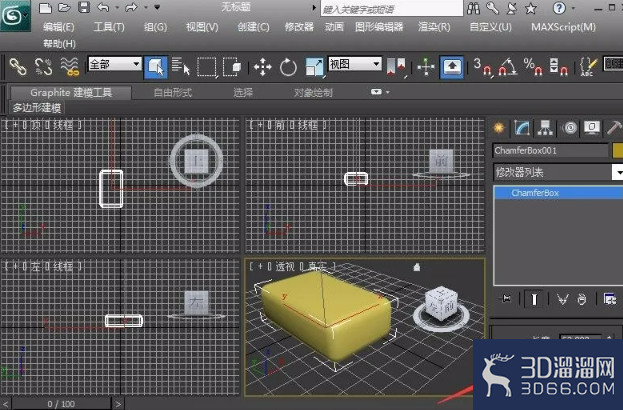Activate the Select Object tool
The image size is (623, 410).
[156, 66]
